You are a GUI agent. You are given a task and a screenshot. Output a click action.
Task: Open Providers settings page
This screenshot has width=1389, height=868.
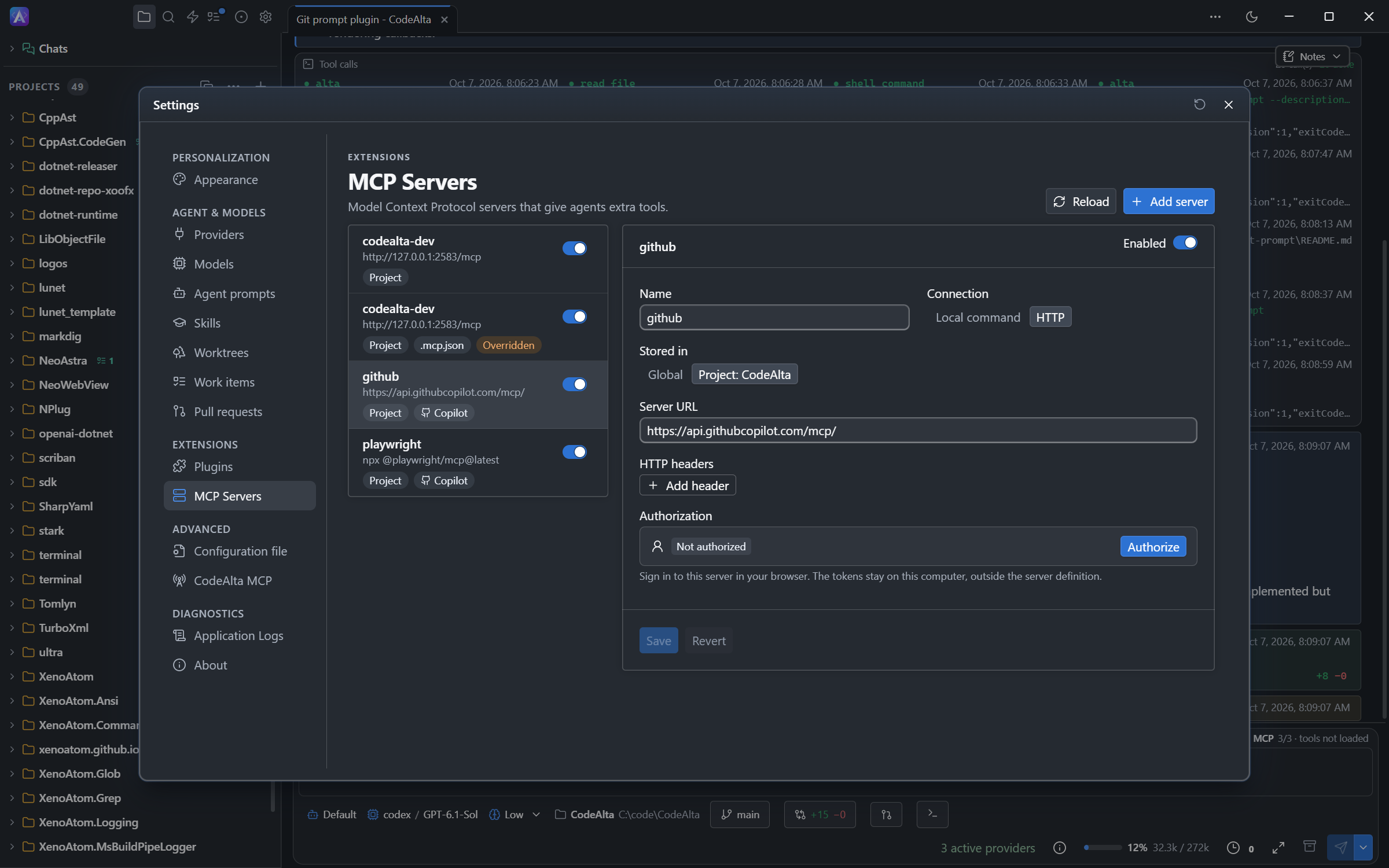pos(240,234)
